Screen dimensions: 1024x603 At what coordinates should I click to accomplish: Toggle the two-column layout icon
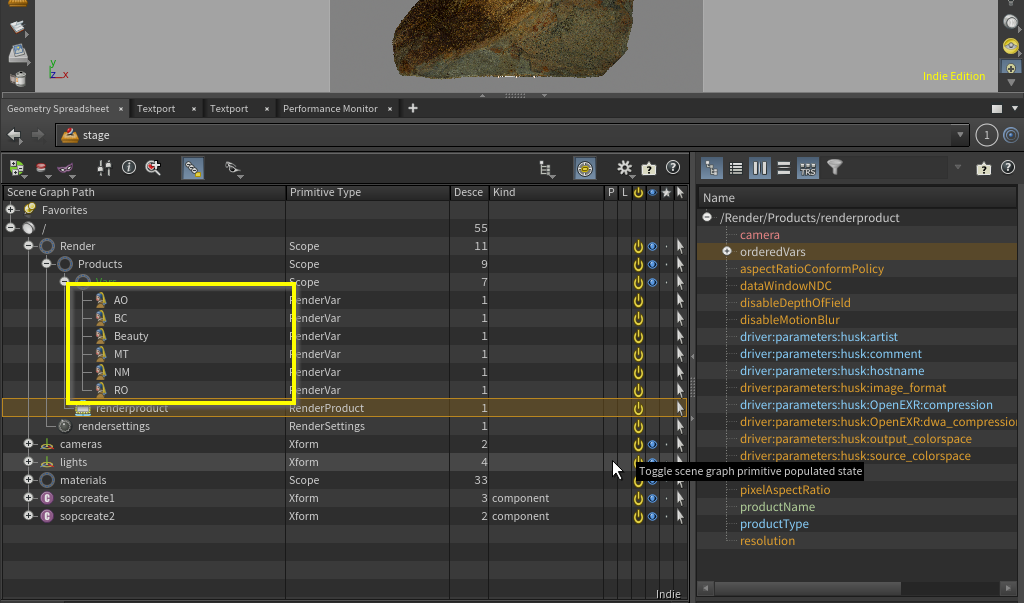pos(760,169)
